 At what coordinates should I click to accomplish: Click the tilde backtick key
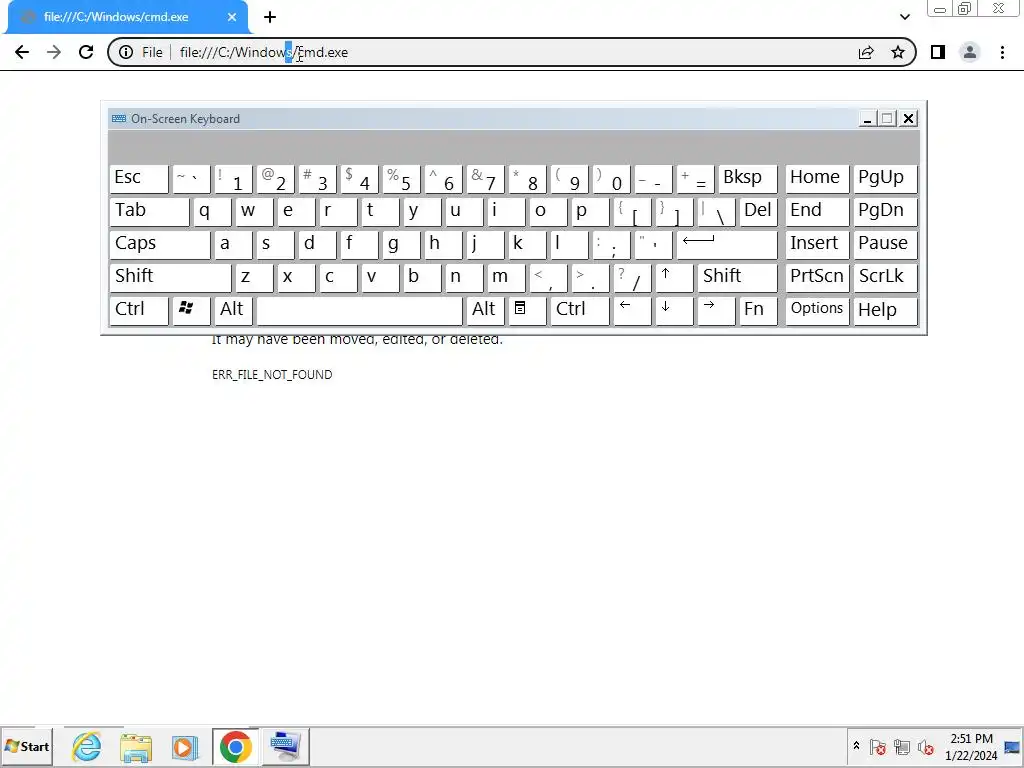point(191,178)
